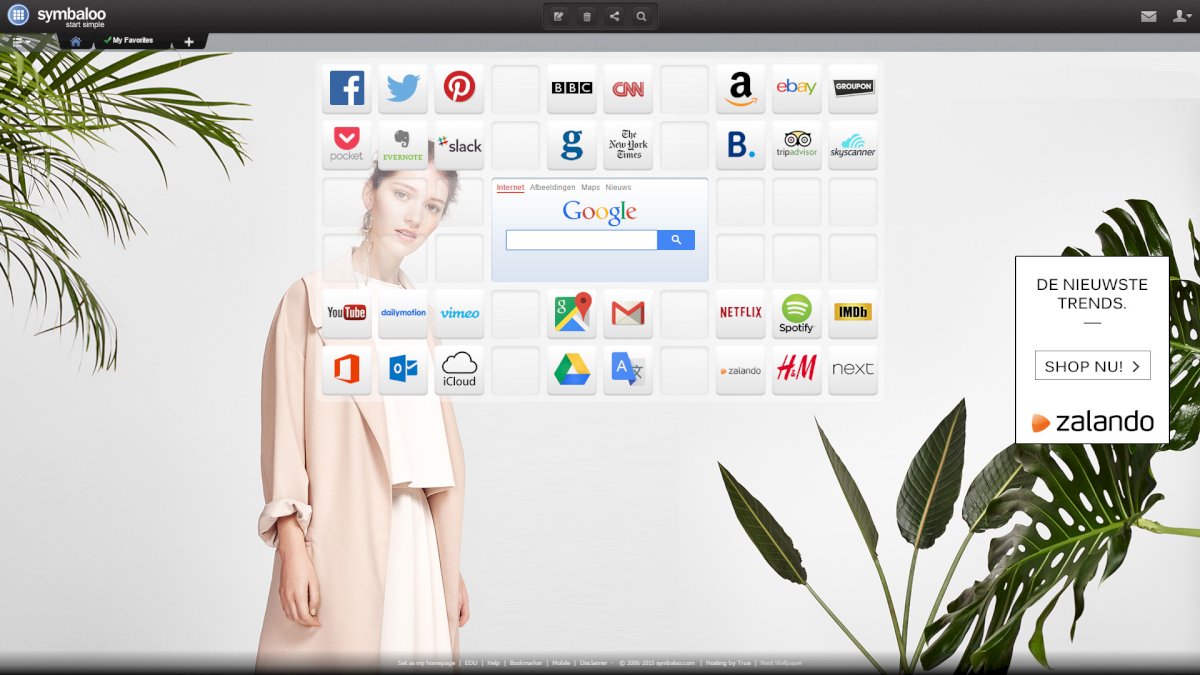Open the Zalando tile
The width and height of the screenshot is (1200, 675).
point(741,370)
